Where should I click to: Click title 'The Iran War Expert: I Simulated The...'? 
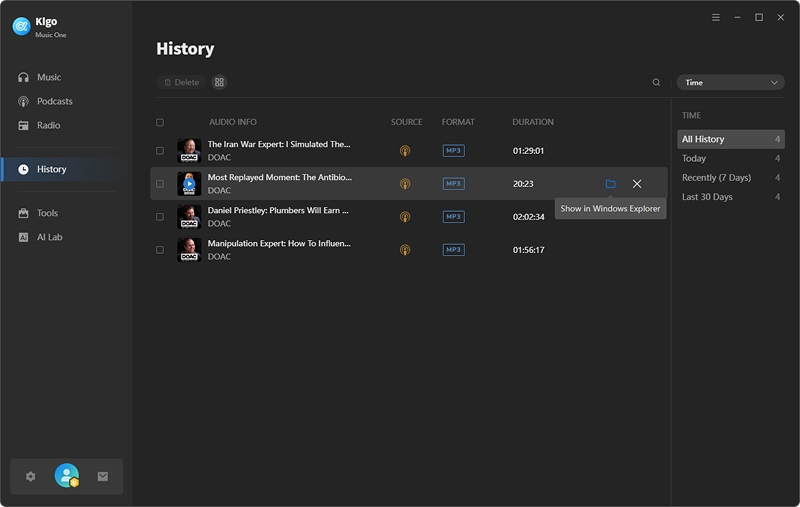click(279, 144)
